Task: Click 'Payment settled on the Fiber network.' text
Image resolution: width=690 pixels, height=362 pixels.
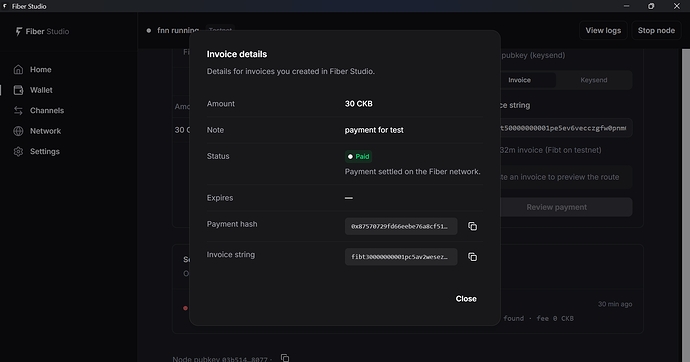Action: (412, 172)
